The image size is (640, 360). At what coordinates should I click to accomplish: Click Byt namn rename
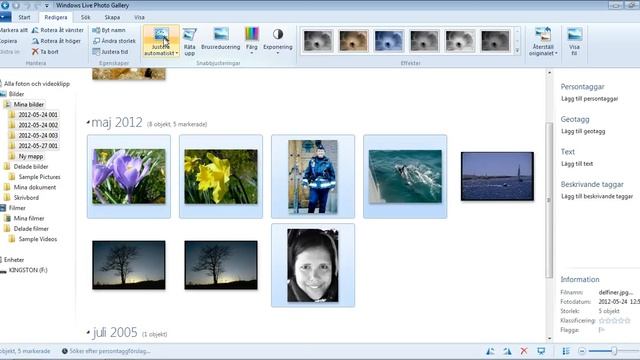pos(109,30)
